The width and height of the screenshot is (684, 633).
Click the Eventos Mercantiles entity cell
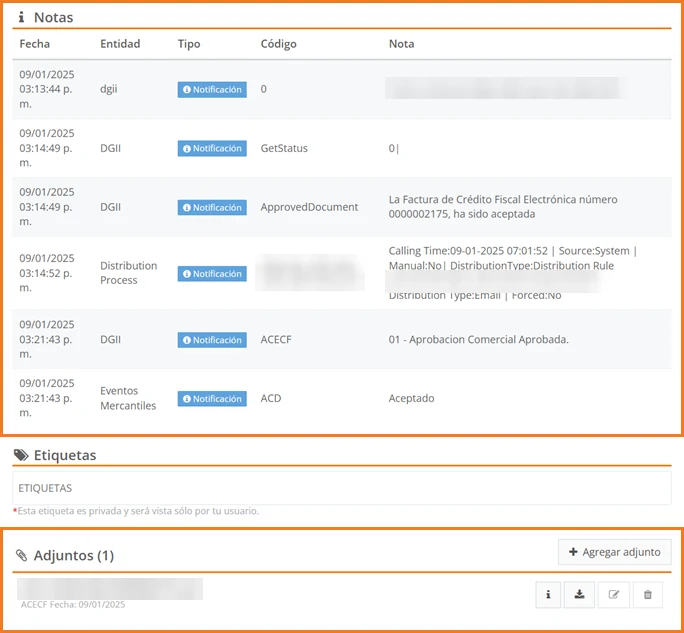tap(128, 398)
